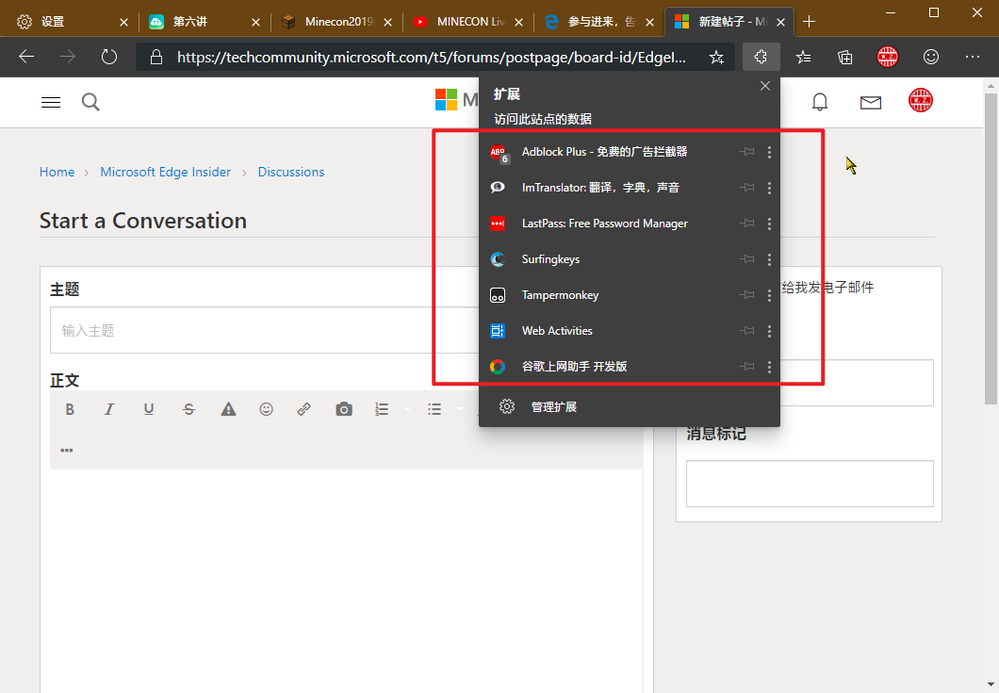The width and height of the screenshot is (999, 693).
Task: Insert a bulleted list
Action: tap(435, 410)
